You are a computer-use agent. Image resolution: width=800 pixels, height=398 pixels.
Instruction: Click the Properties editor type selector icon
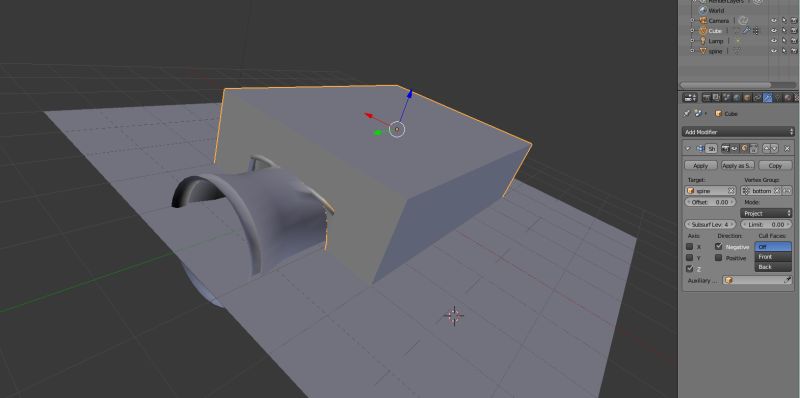(690, 97)
